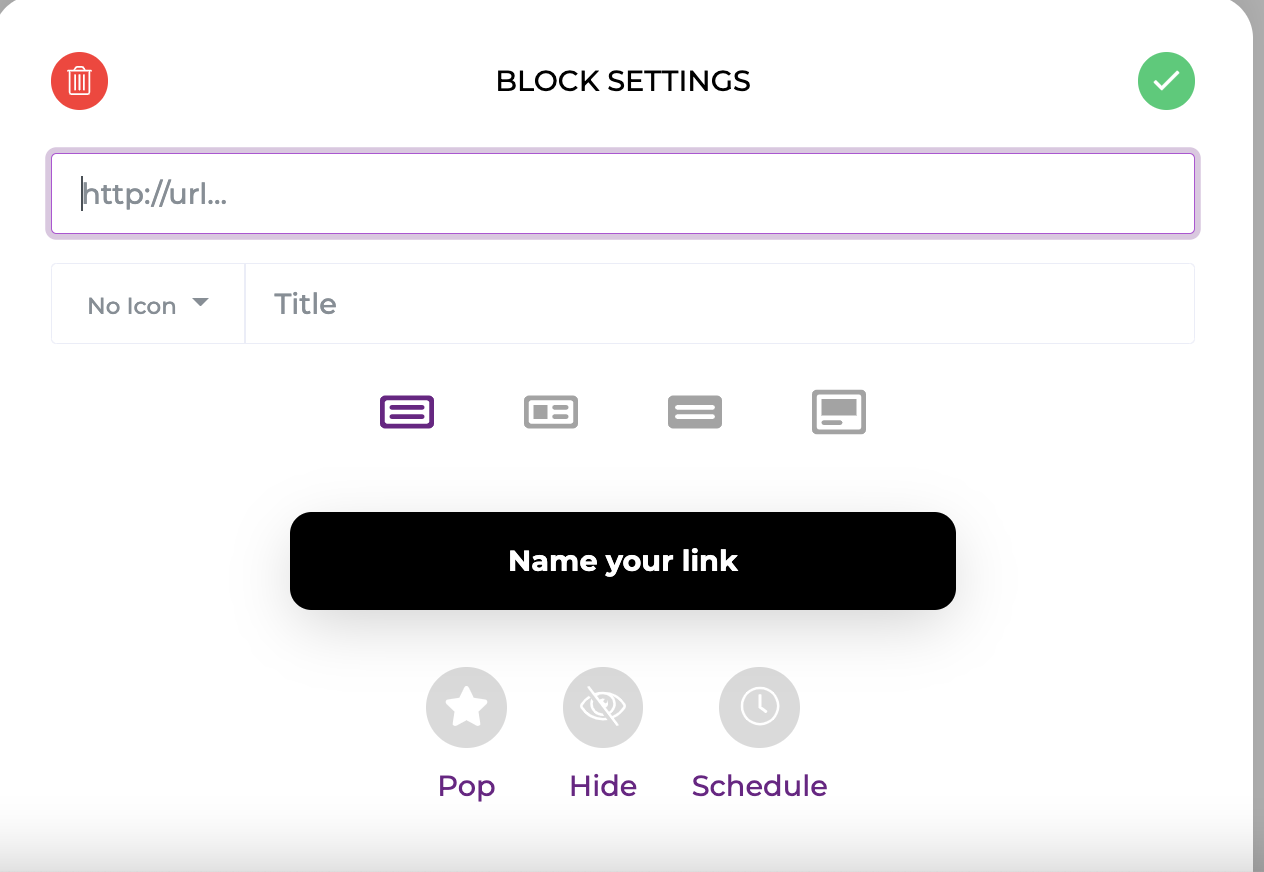Click the Name your link preview button
1264x872 pixels.
[622, 561]
